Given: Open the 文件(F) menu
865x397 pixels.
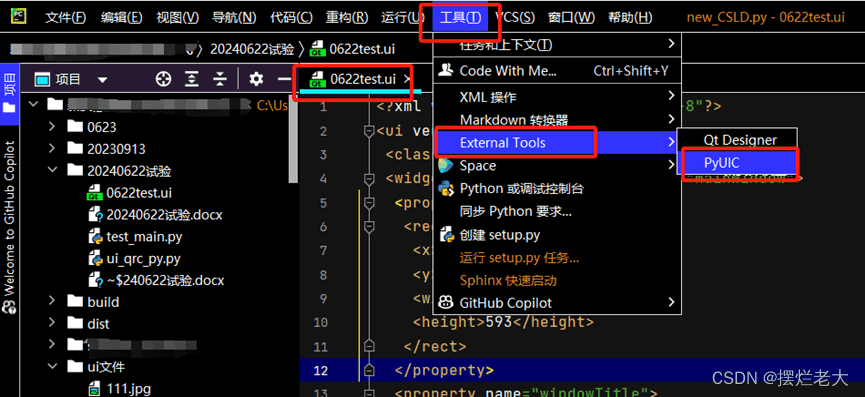Looking at the screenshot, I should click(65, 18).
